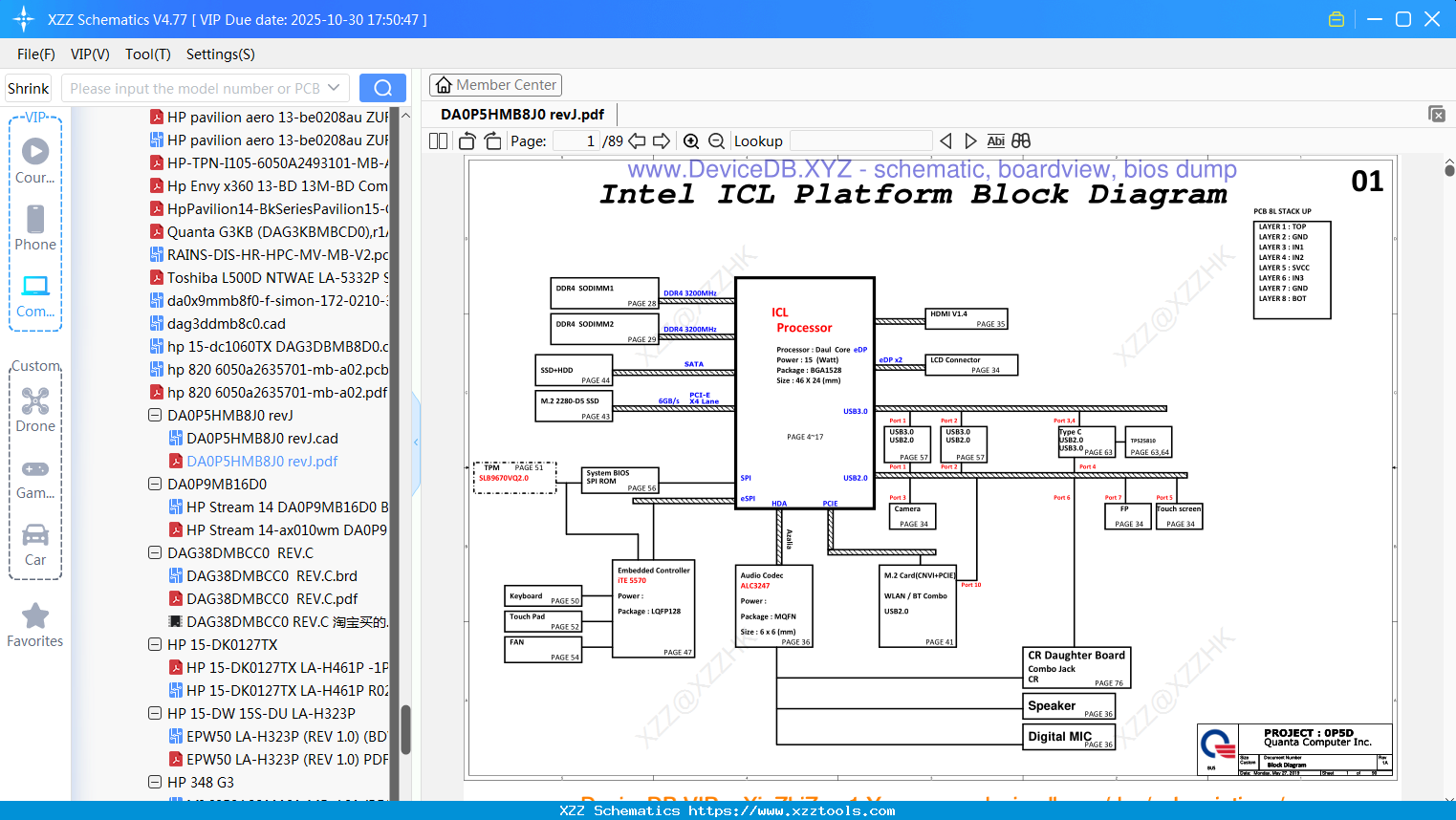This screenshot has height=820, width=1456.
Task: Select the Computer category
Action: coord(35,296)
